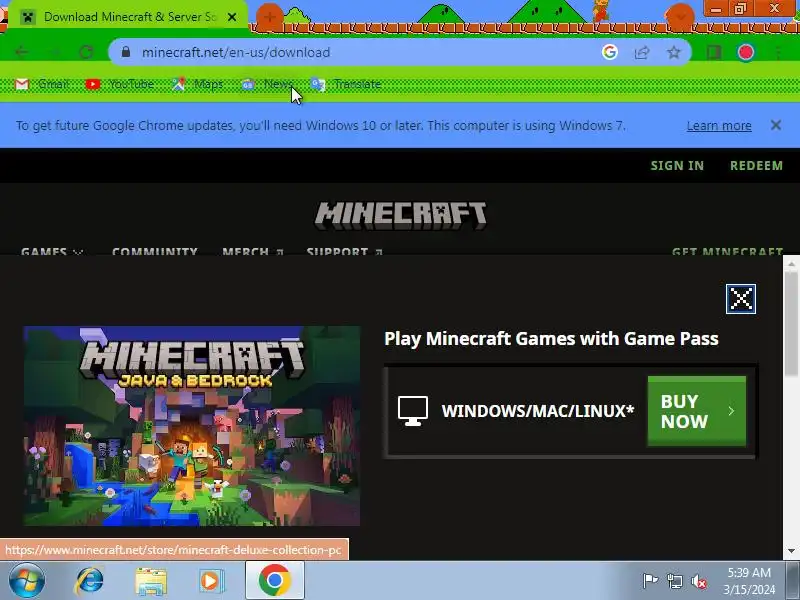Open the MERCH menu item
Screen dimensions: 800x600
click(253, 251)
